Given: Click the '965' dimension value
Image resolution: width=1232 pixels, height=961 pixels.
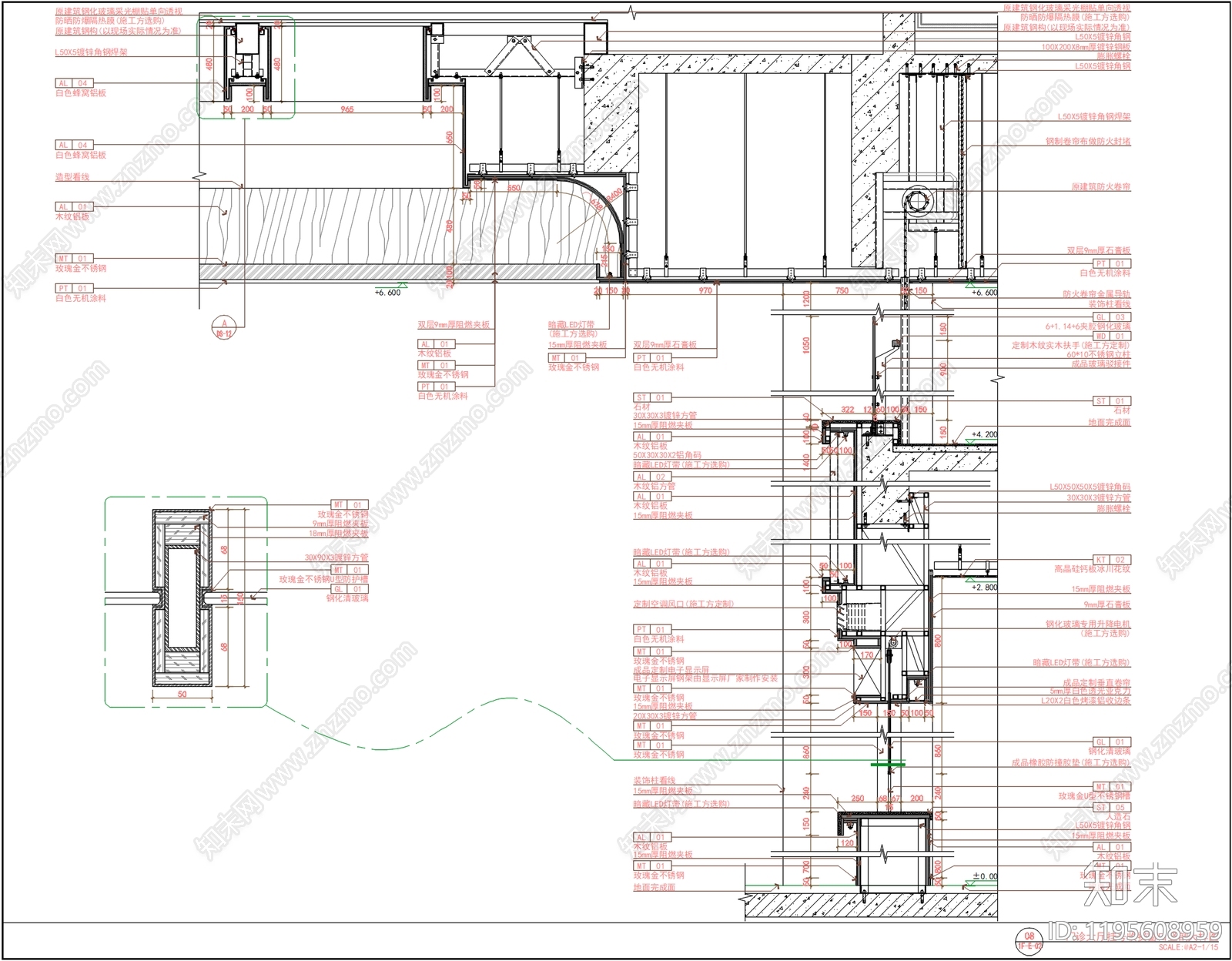Looking at the screenshot, I should tap(347, 109).
